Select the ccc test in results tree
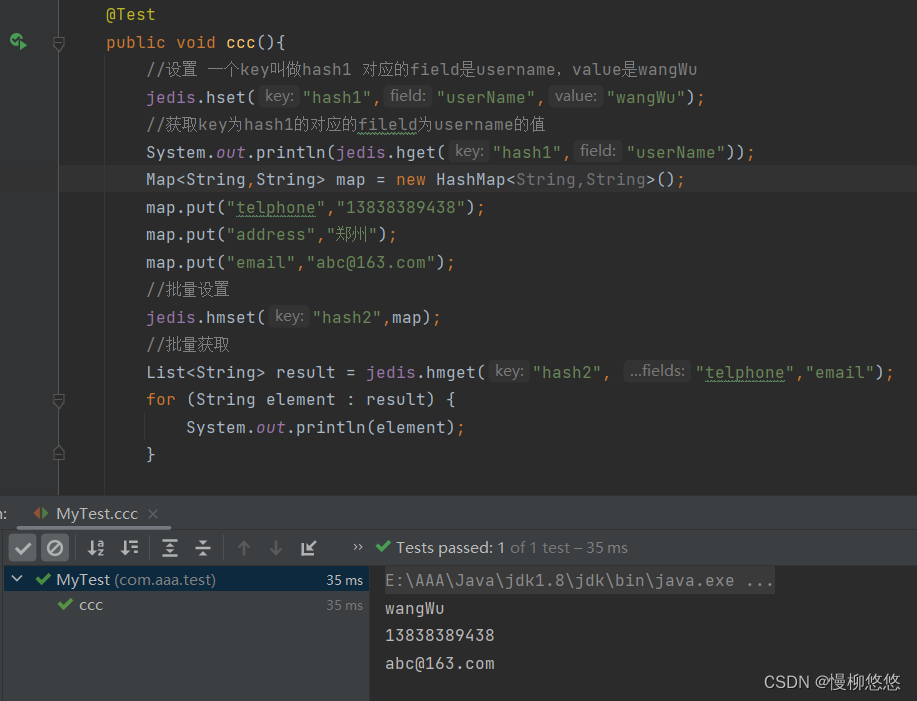 [x=90, y=604]
